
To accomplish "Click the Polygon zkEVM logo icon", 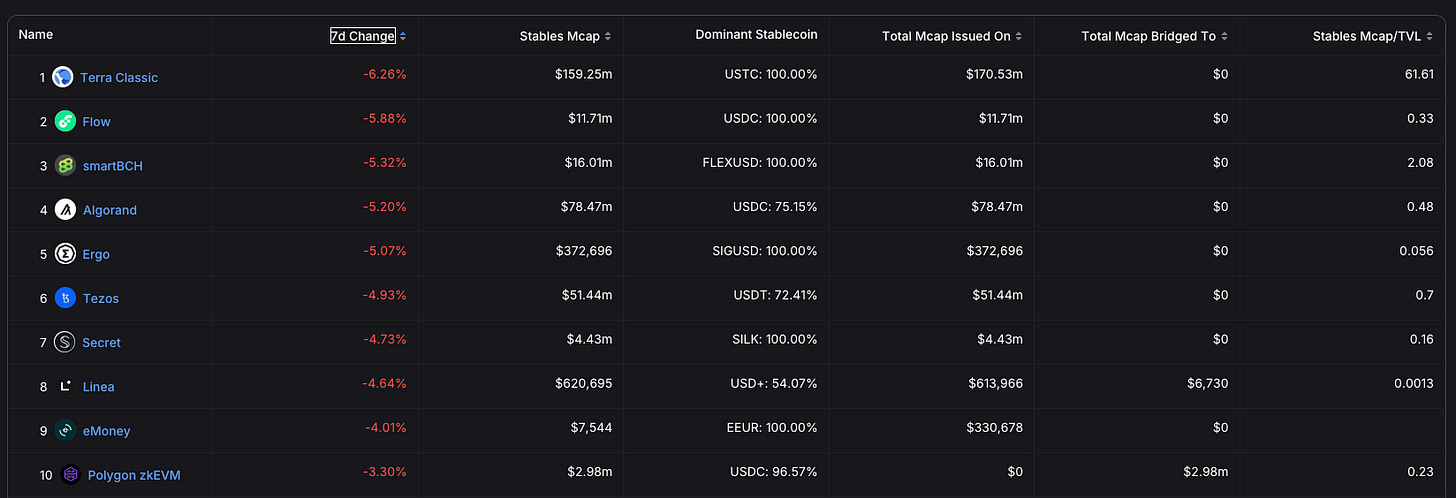I will point(70,475).
